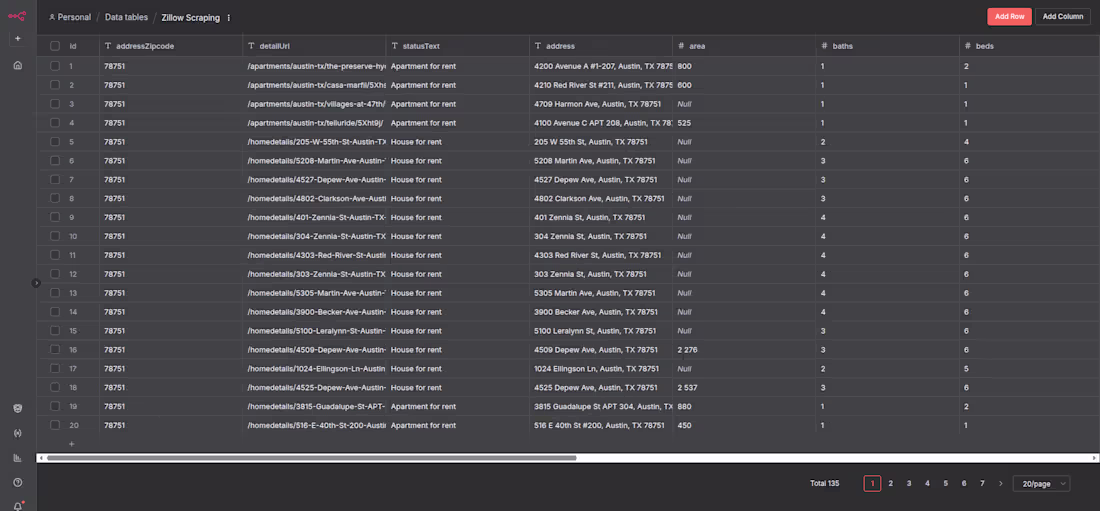Open the Help question-mark icon
This screenshot has height=511, width=1100.
click(18, 482)
